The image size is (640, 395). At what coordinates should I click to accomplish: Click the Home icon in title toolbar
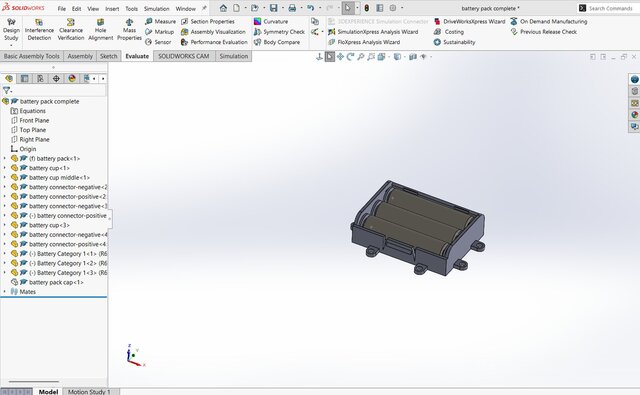point(223,8)
